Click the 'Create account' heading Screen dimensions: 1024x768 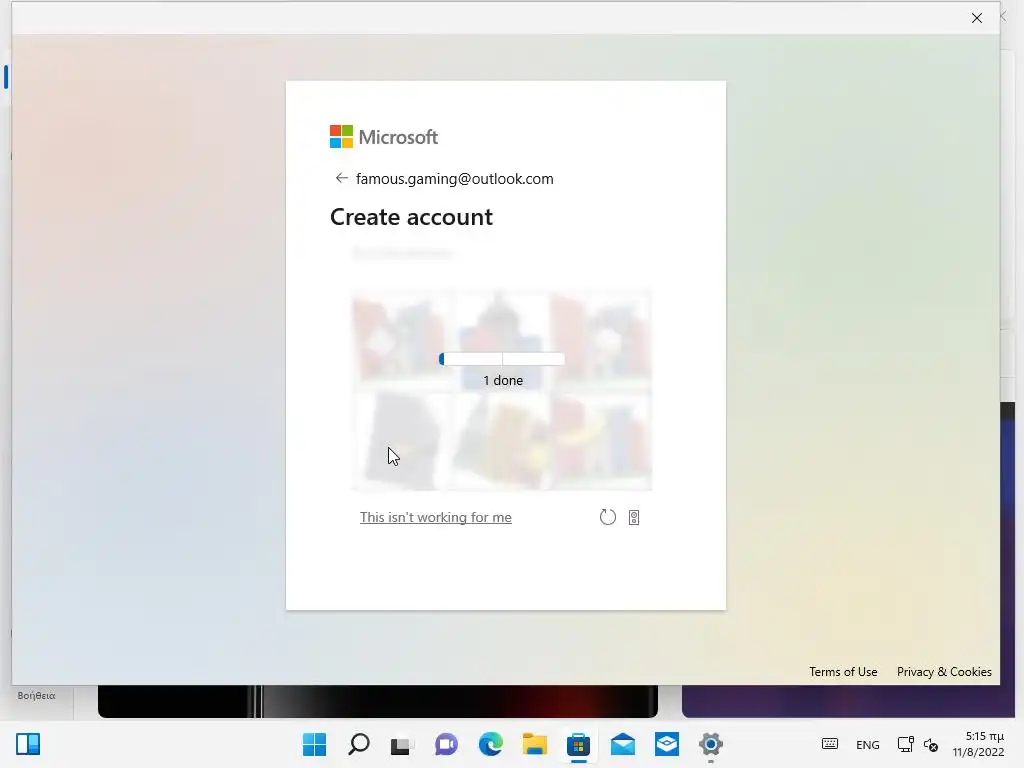(411, 217)
